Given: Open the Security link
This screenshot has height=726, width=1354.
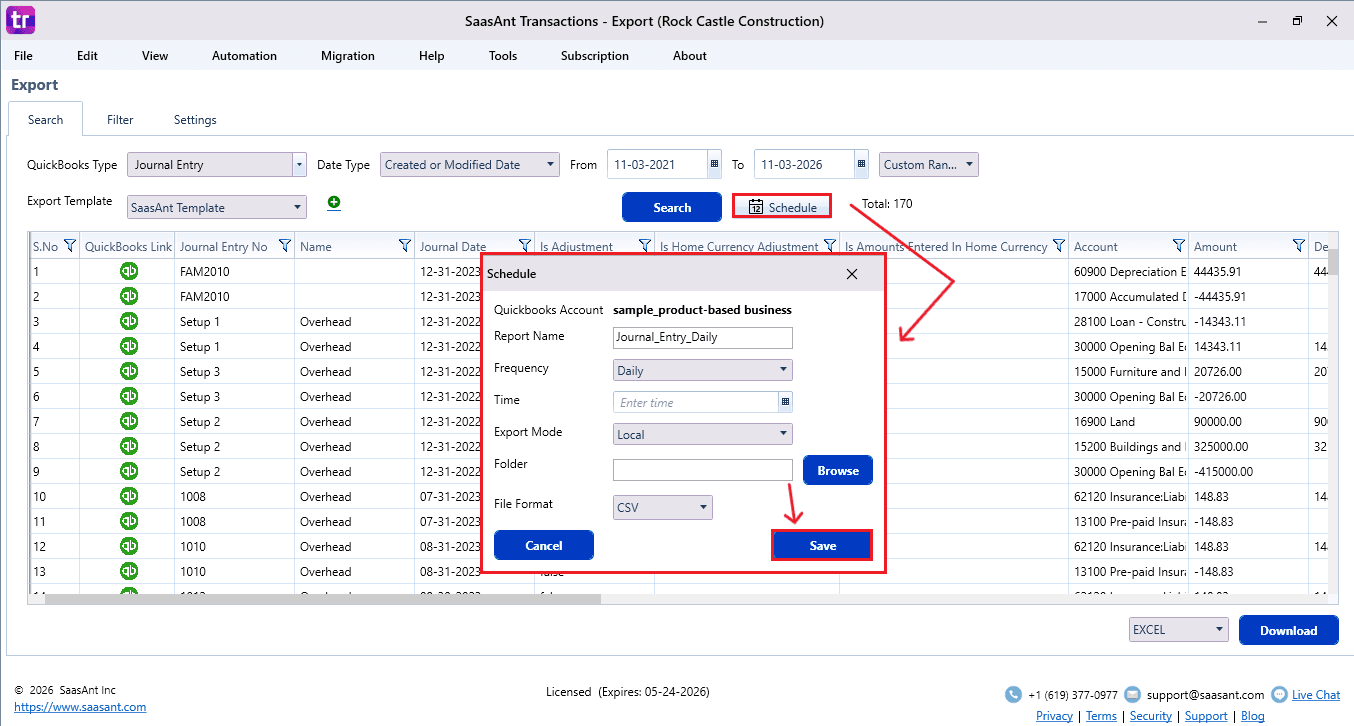Looking at the screenshot, I should tap(1151, 716).
